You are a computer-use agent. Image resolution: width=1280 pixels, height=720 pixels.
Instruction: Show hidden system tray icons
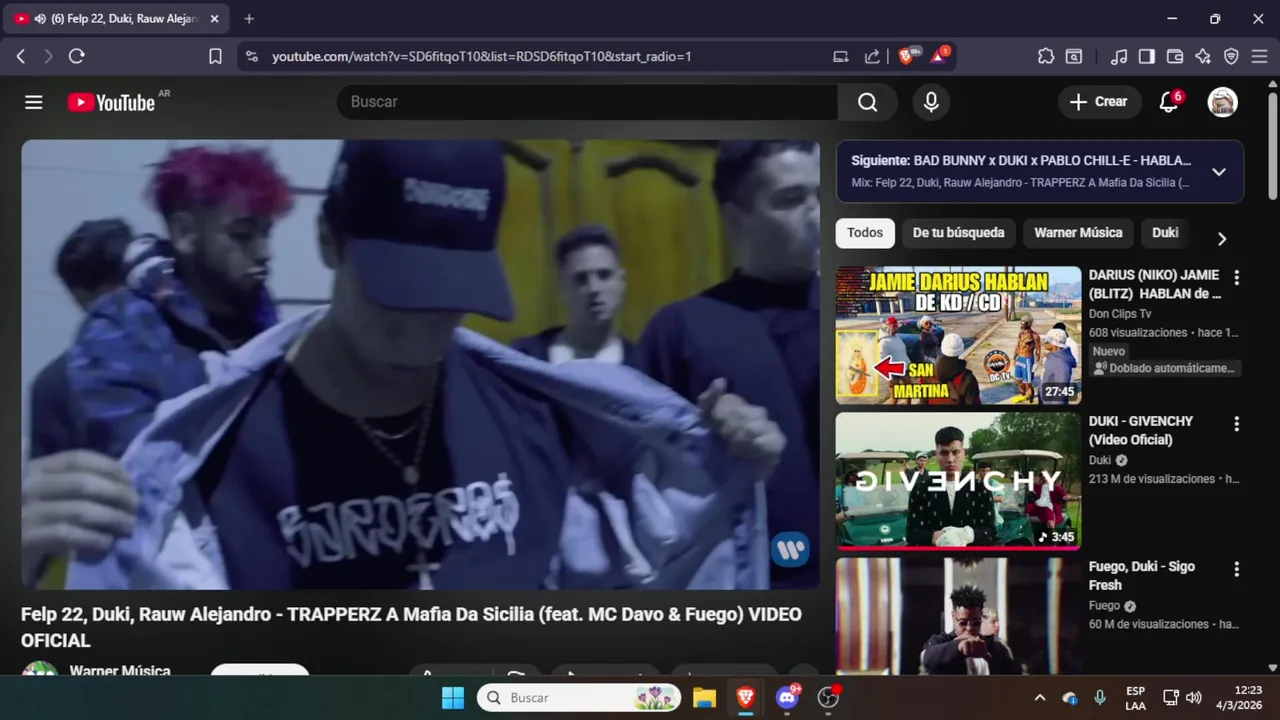[x=1039, y=698]
